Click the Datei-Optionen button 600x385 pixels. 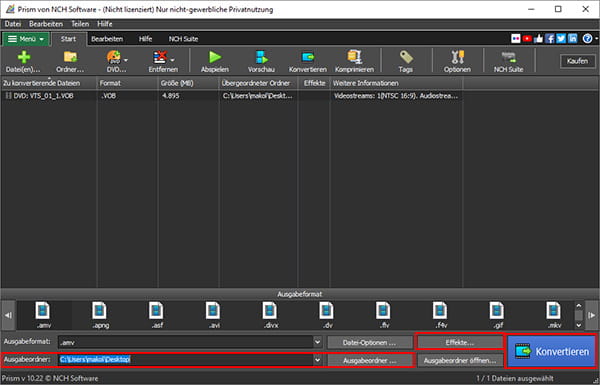369,343
